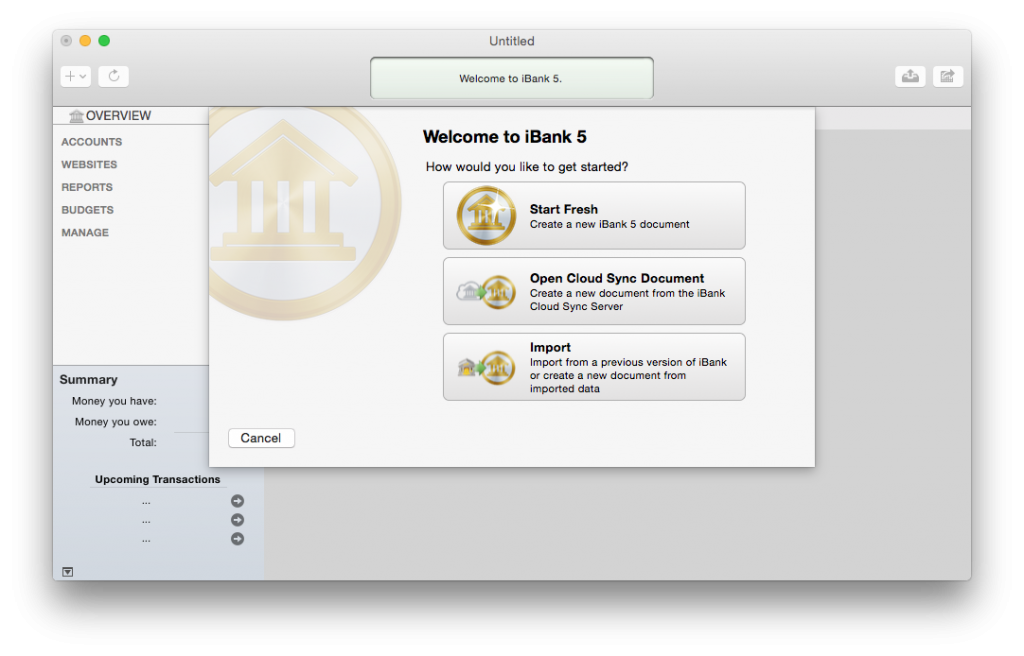This screenshot has width=1024, height=656.
Task: Click the first arrow under Upcoming Transactions
Action: (238, 501)
